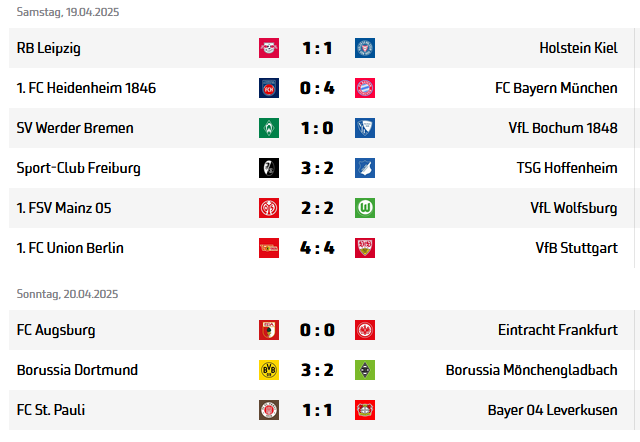The width and height of the screenshot is (640, 442).
Task: Open the 0 : 4 Heidenheim vs Bayern score
Action: point(316,88)
